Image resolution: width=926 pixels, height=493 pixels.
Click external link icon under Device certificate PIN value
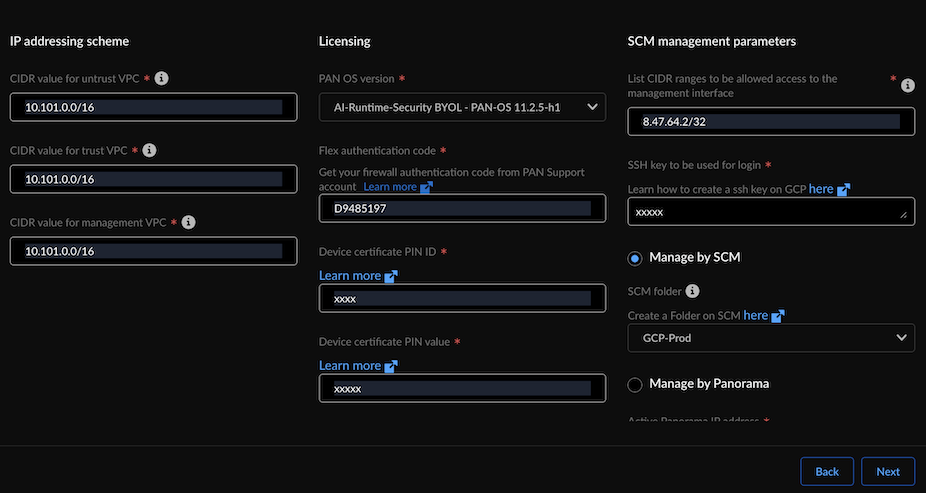pos(391,366)
